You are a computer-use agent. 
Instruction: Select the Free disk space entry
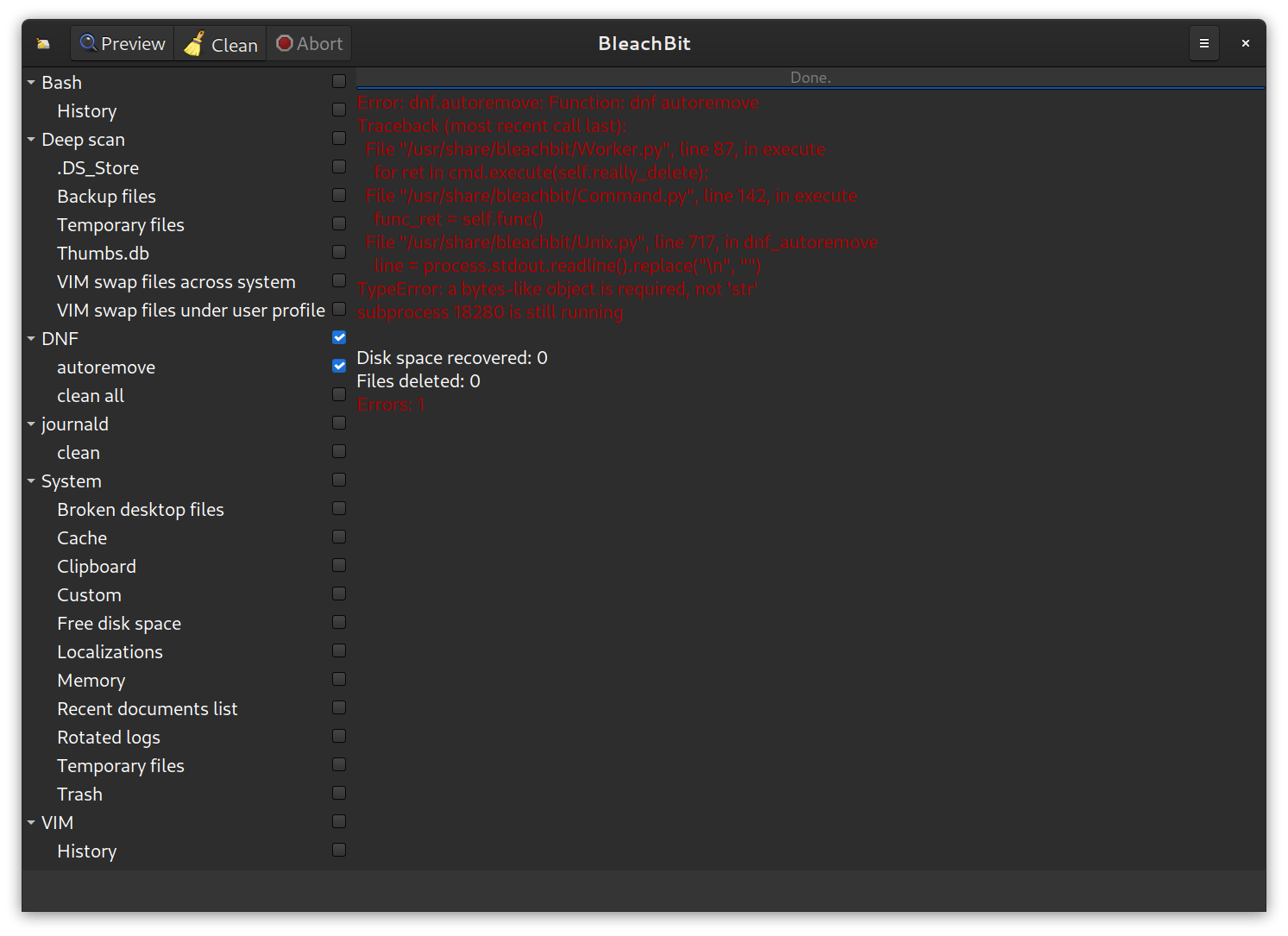pos(119,623)
